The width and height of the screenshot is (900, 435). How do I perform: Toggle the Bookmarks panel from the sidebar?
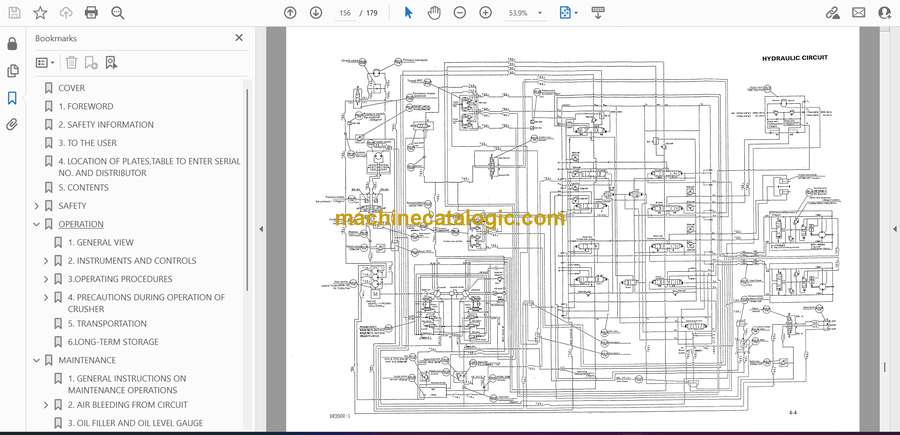click(12, 98)
